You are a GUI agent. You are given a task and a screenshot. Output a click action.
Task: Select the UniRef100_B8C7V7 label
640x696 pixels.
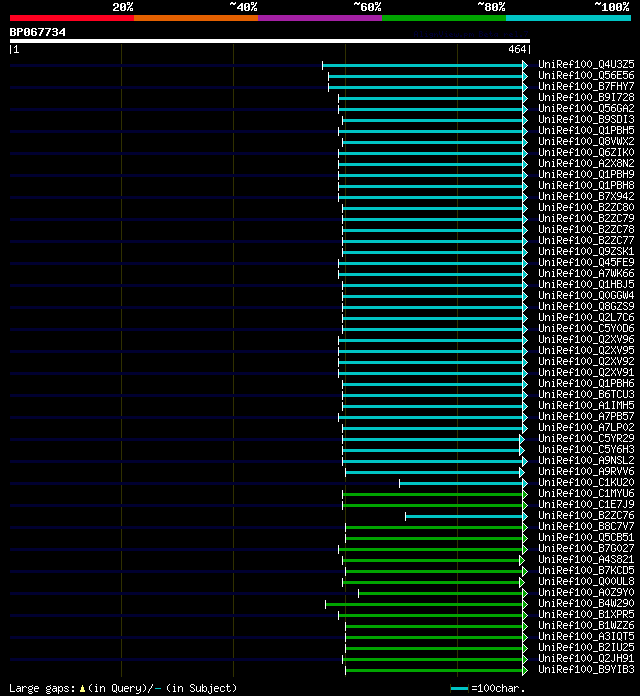click(x=586, y=526)
